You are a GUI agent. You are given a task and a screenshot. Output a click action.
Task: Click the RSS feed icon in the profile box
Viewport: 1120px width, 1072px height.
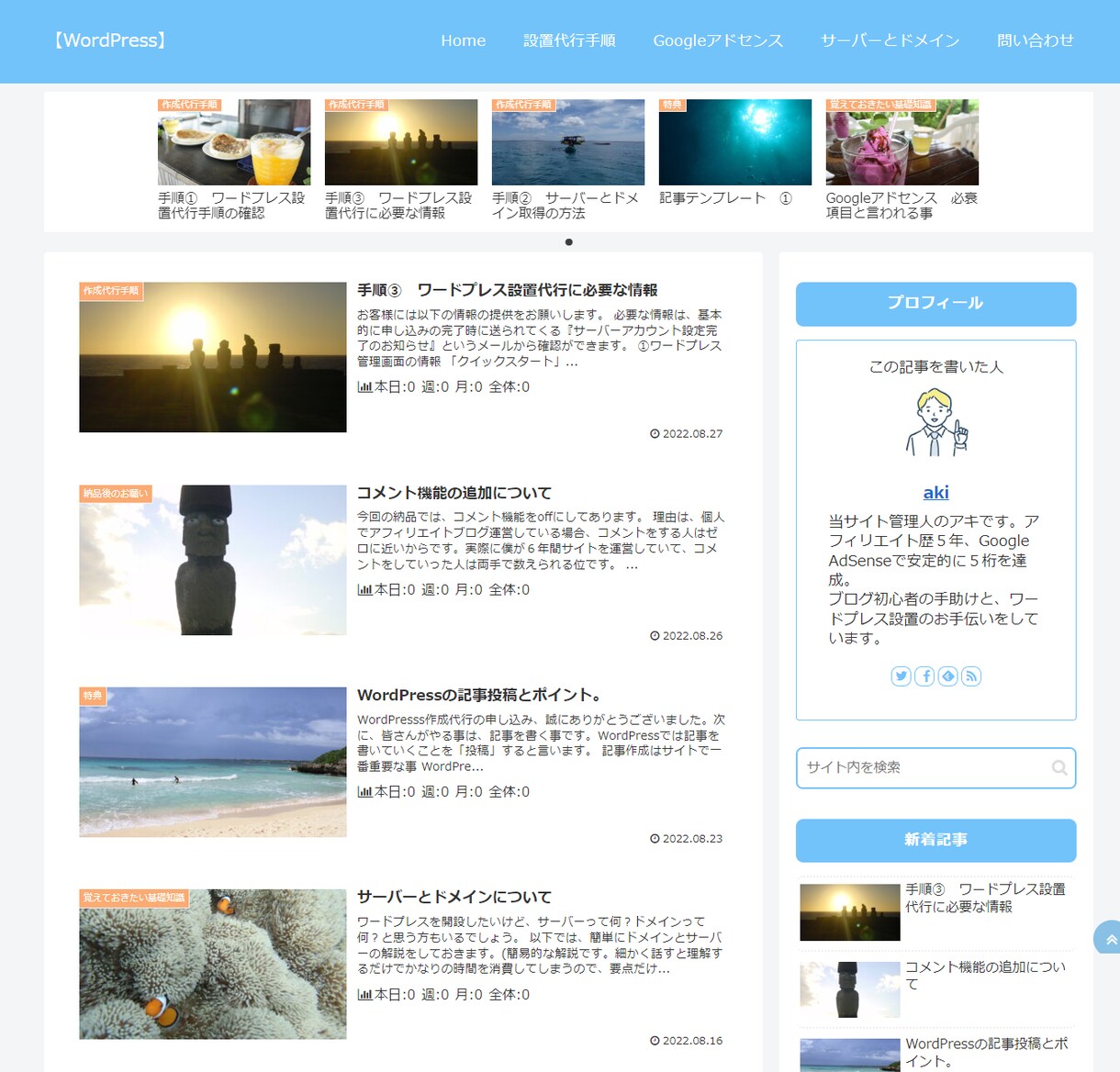(x=971, y=676)
